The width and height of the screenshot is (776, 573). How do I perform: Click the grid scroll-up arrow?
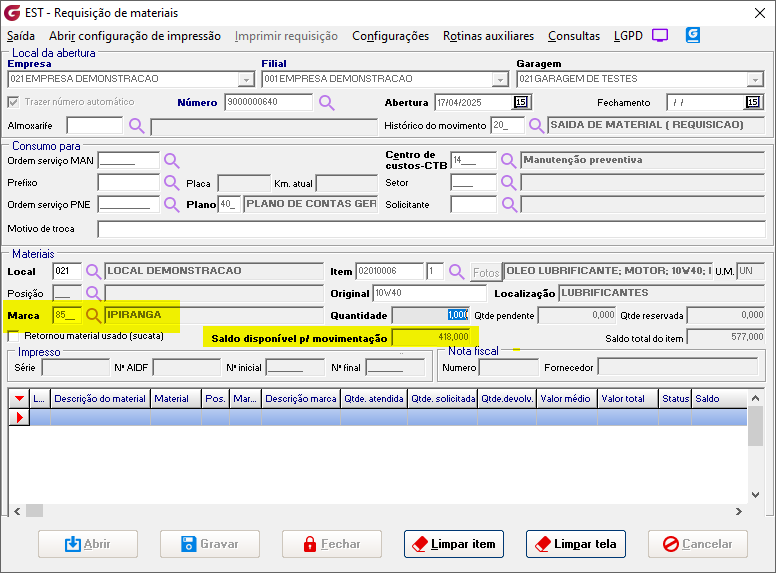755,398
